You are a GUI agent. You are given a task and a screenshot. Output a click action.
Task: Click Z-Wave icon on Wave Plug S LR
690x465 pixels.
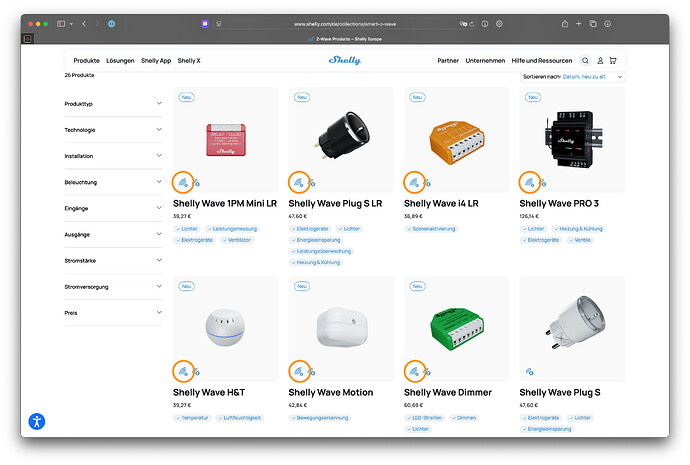[x=298, y=182]
